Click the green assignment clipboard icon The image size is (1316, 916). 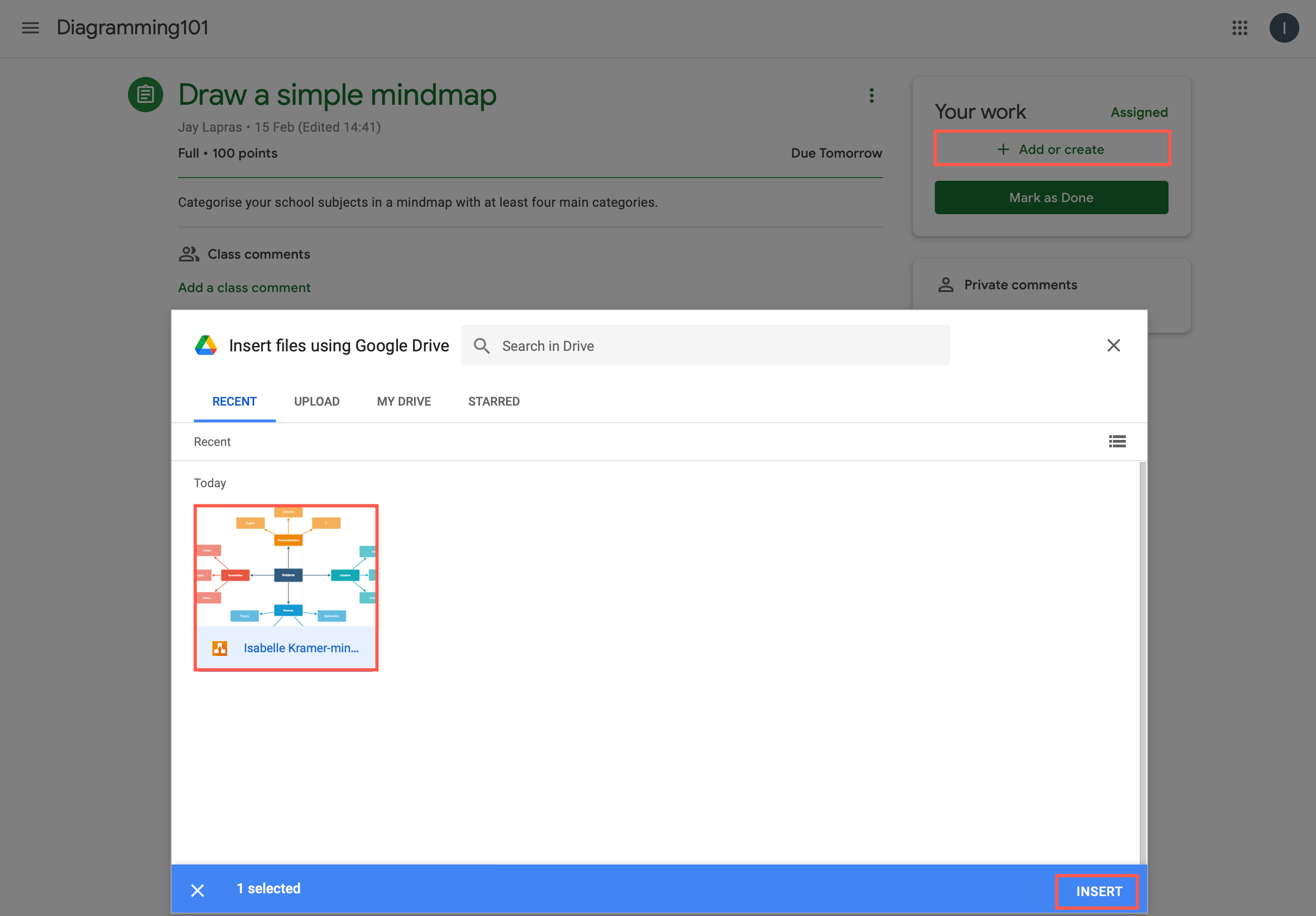[146, 94]
